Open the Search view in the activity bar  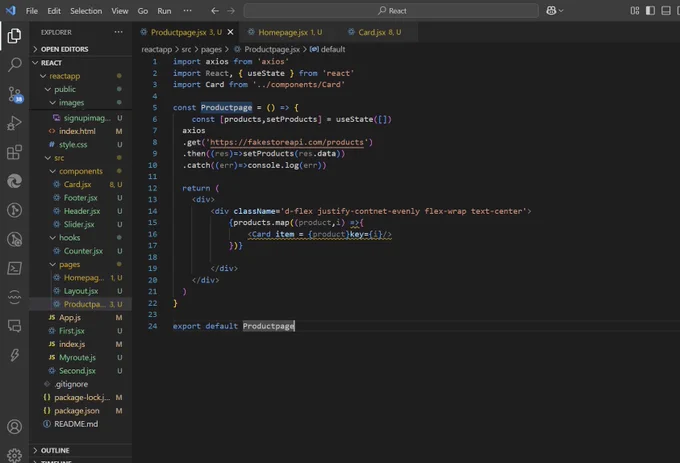(14, 65)
